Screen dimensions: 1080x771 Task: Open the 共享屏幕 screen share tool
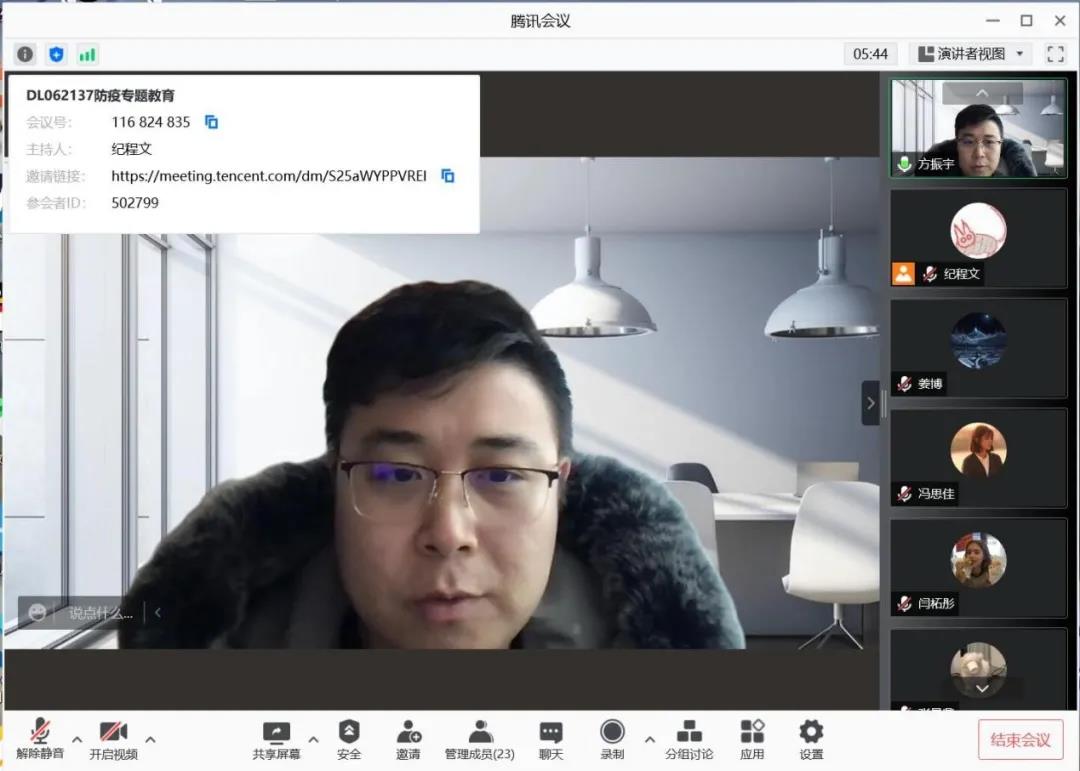(276, 739)
